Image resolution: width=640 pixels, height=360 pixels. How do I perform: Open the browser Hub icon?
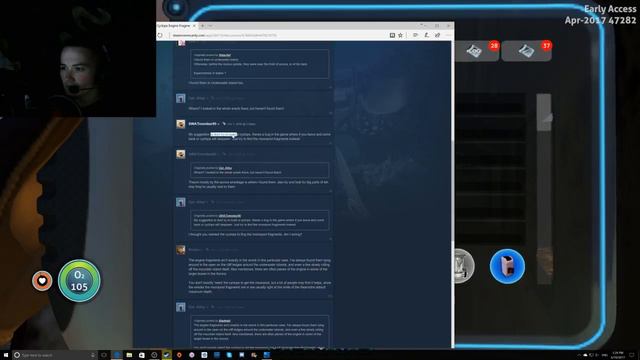(x=415, y=36)
